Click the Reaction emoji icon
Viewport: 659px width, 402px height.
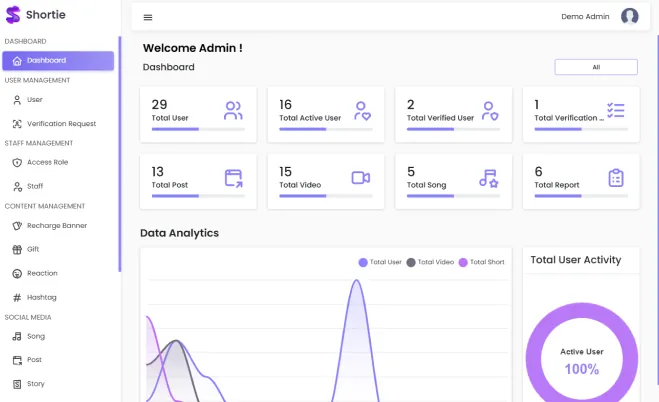click(17, 273)
